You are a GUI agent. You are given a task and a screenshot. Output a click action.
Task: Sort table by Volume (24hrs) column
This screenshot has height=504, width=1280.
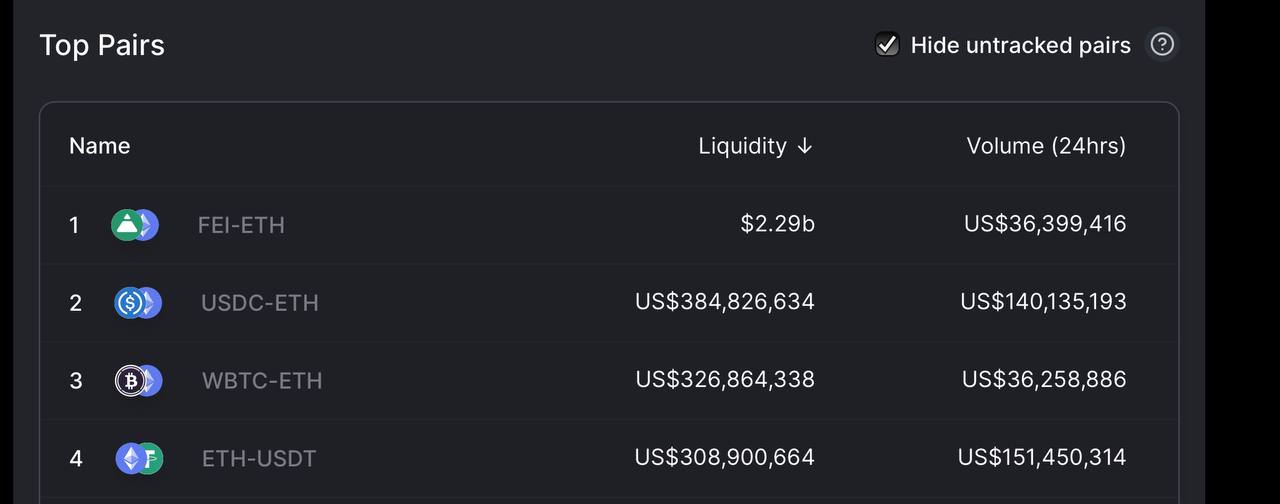(x=1046, y=146)
